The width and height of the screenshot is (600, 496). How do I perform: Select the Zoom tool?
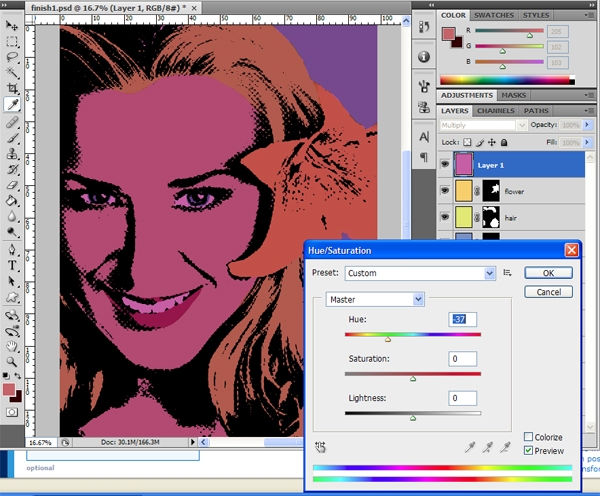[12, 362]
